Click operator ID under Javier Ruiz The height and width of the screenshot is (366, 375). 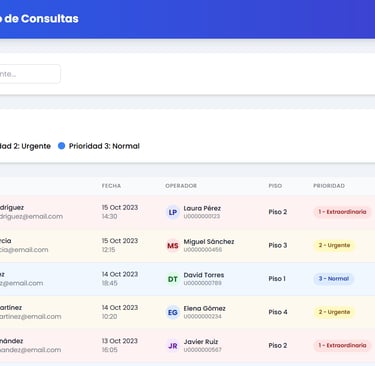[x=202, y=350]
